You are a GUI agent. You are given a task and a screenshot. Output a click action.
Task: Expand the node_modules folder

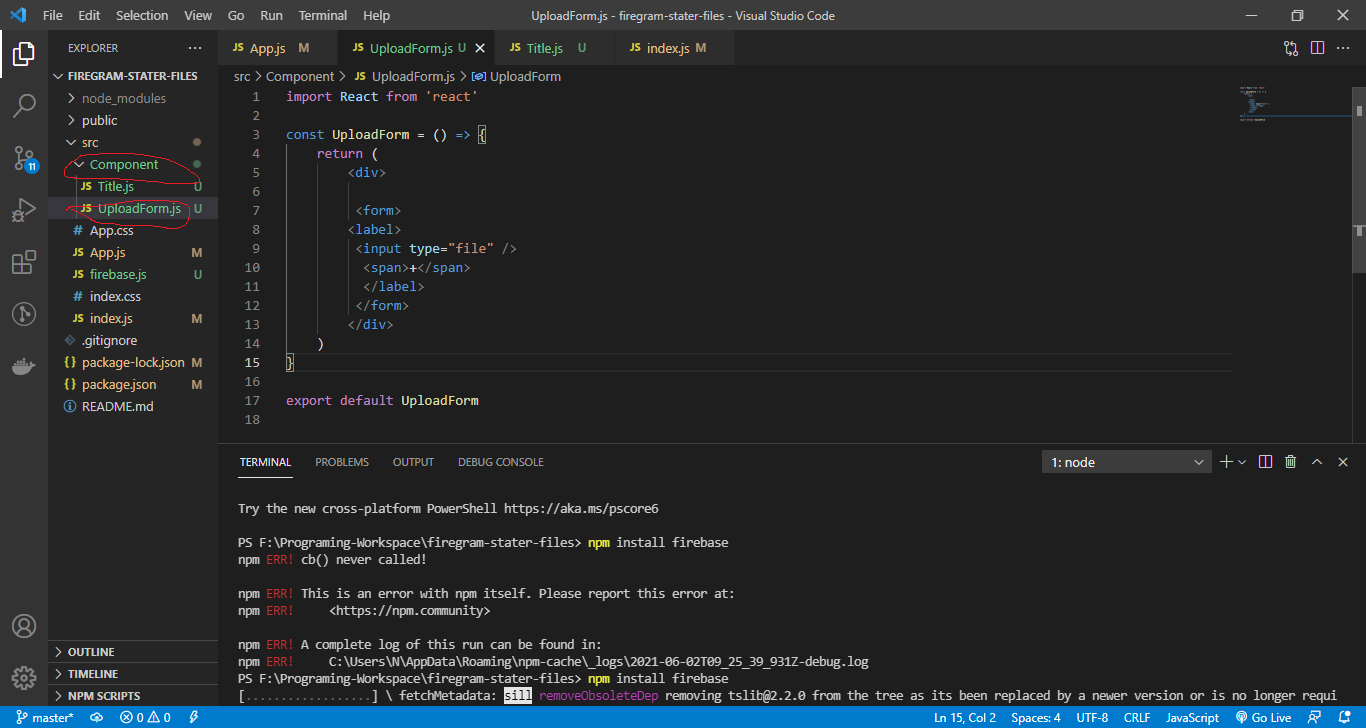(123, 98)
